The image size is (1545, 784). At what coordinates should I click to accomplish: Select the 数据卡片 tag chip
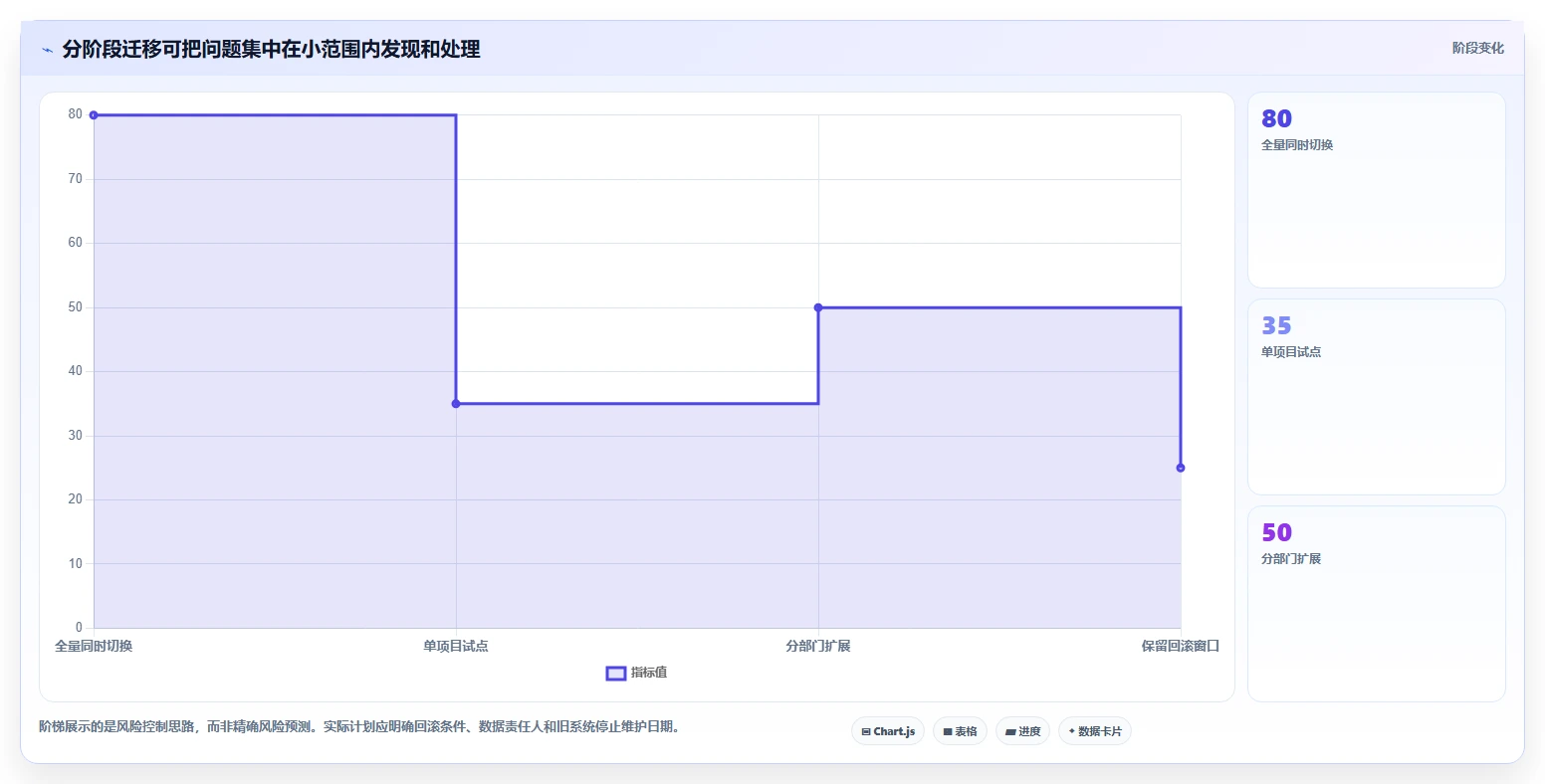click(x=1095, y=731)
